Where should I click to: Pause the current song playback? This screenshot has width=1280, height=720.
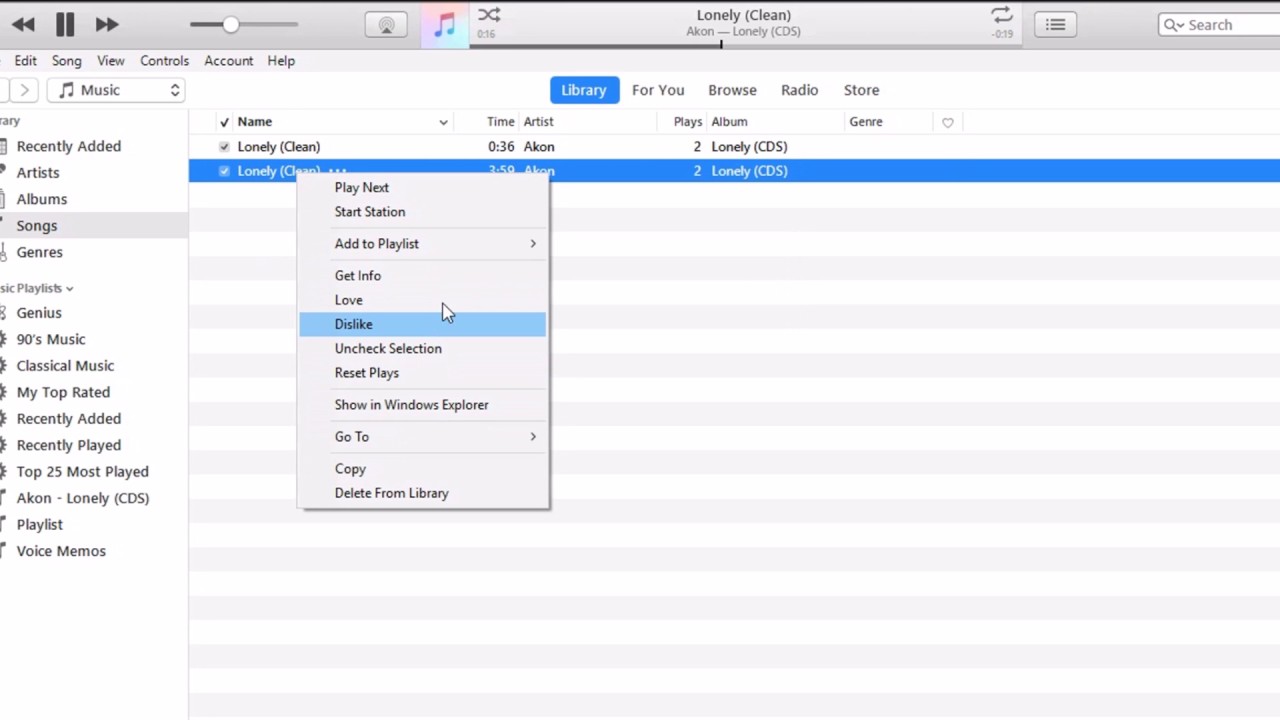click(65, 24)
